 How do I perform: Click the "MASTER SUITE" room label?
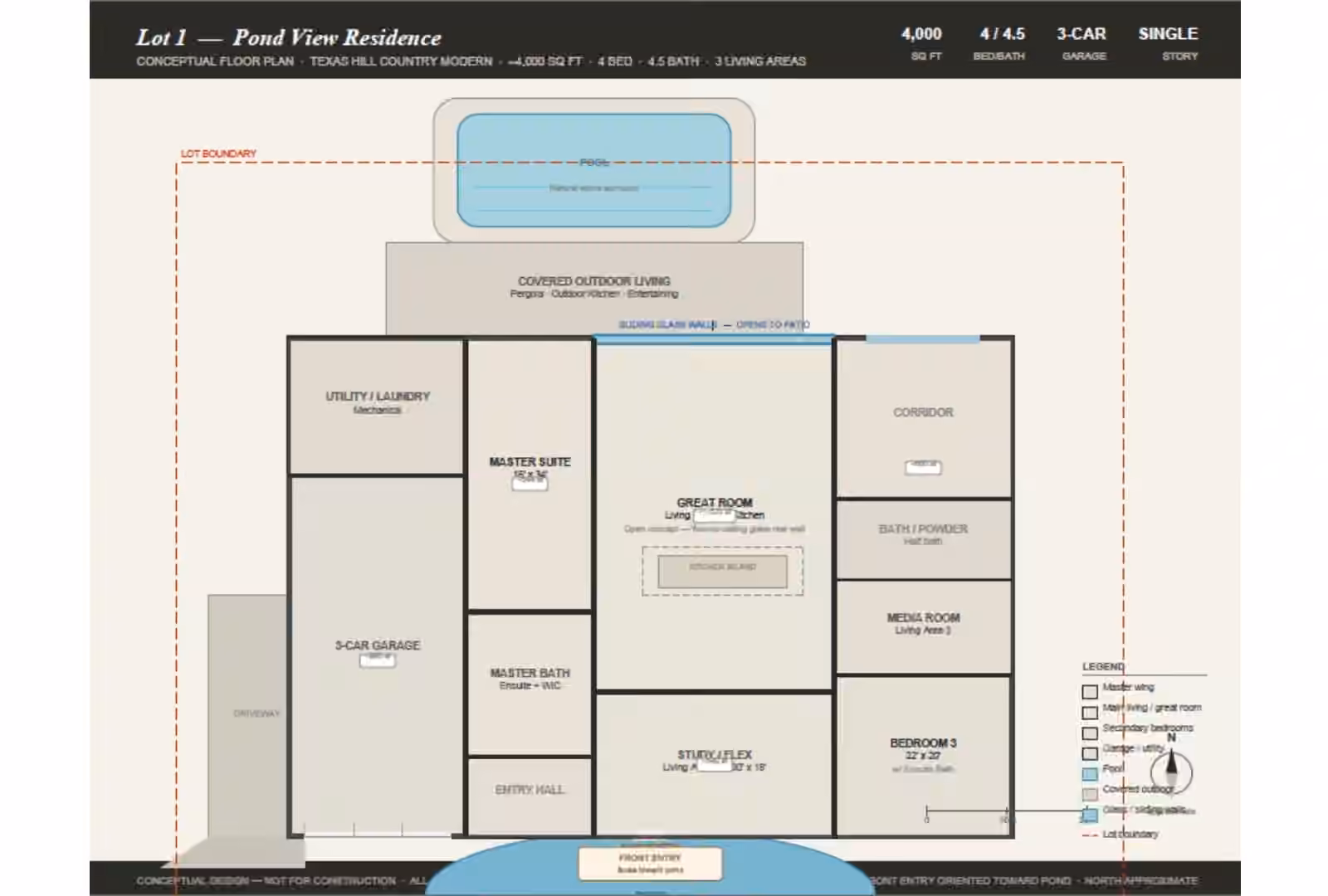point(530,462)
